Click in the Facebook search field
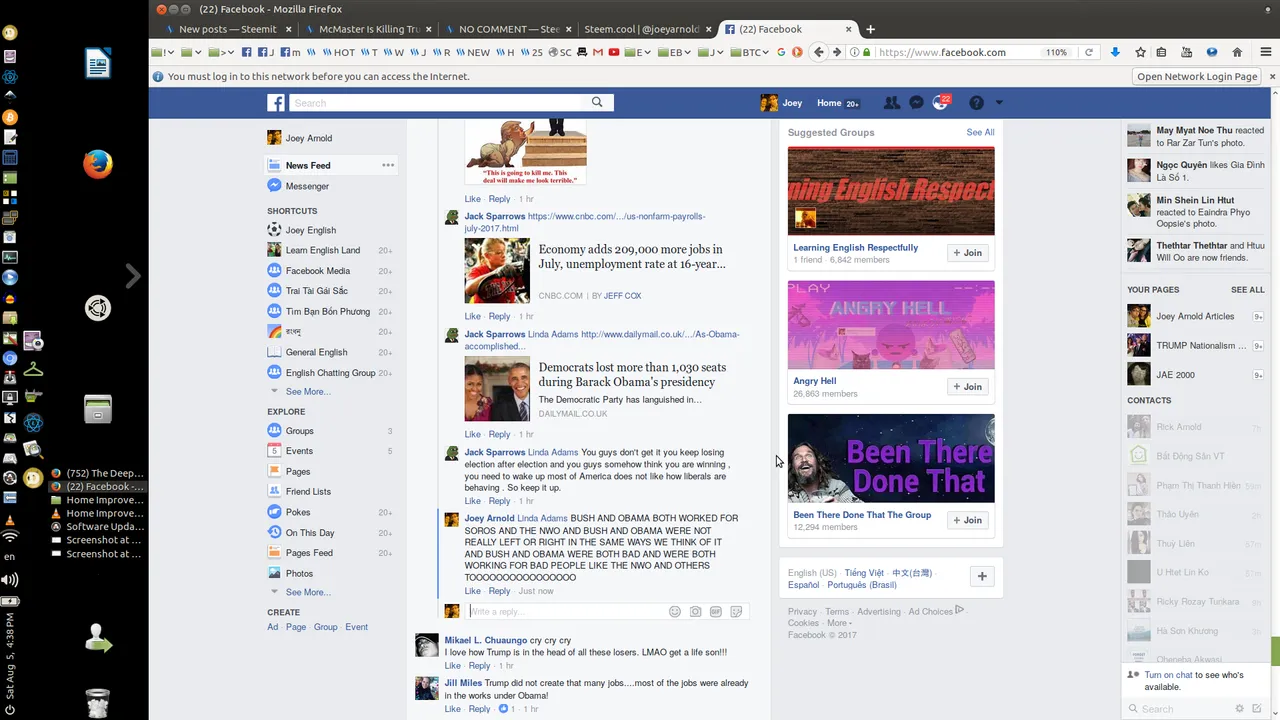The height and width of the screenshot is (720, 1280). [x=435, y=102]
